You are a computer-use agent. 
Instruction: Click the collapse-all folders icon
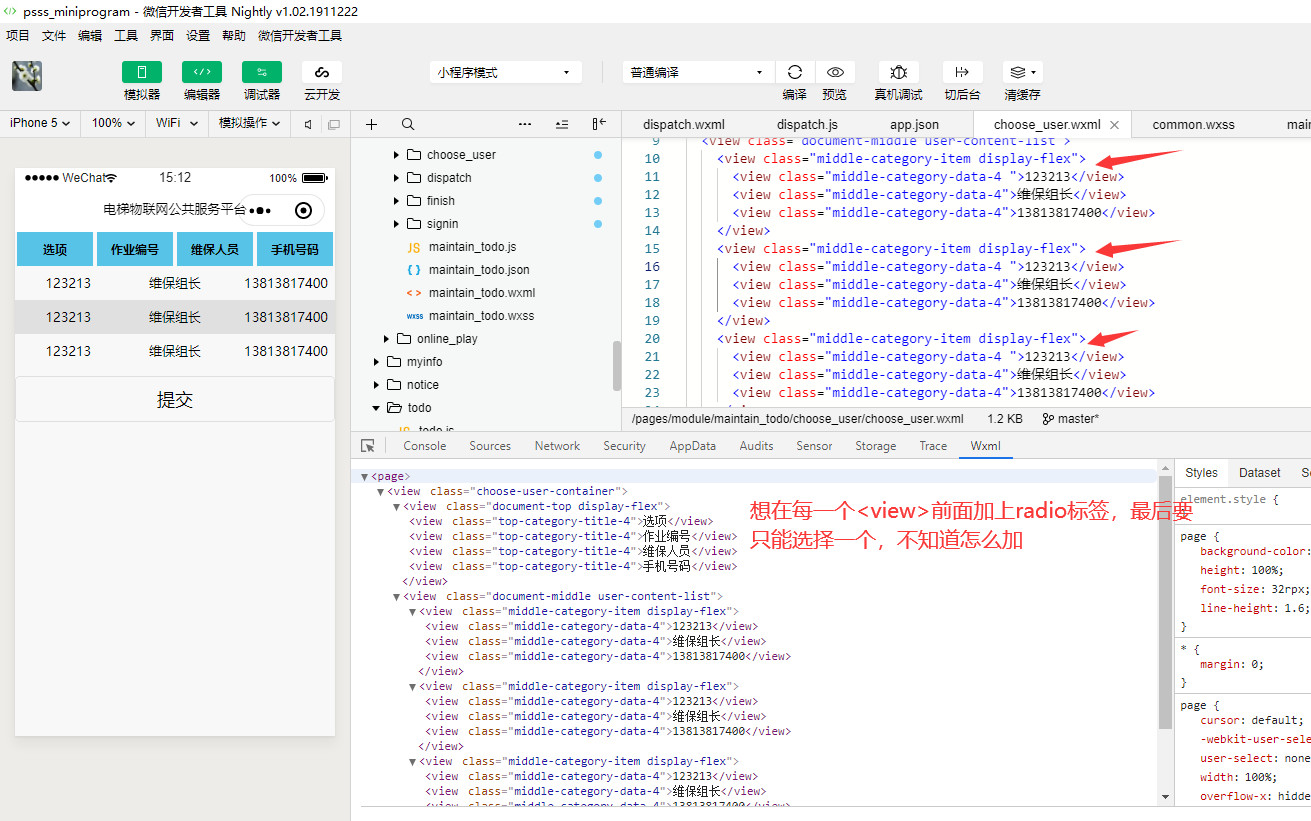tap(562, 124)
